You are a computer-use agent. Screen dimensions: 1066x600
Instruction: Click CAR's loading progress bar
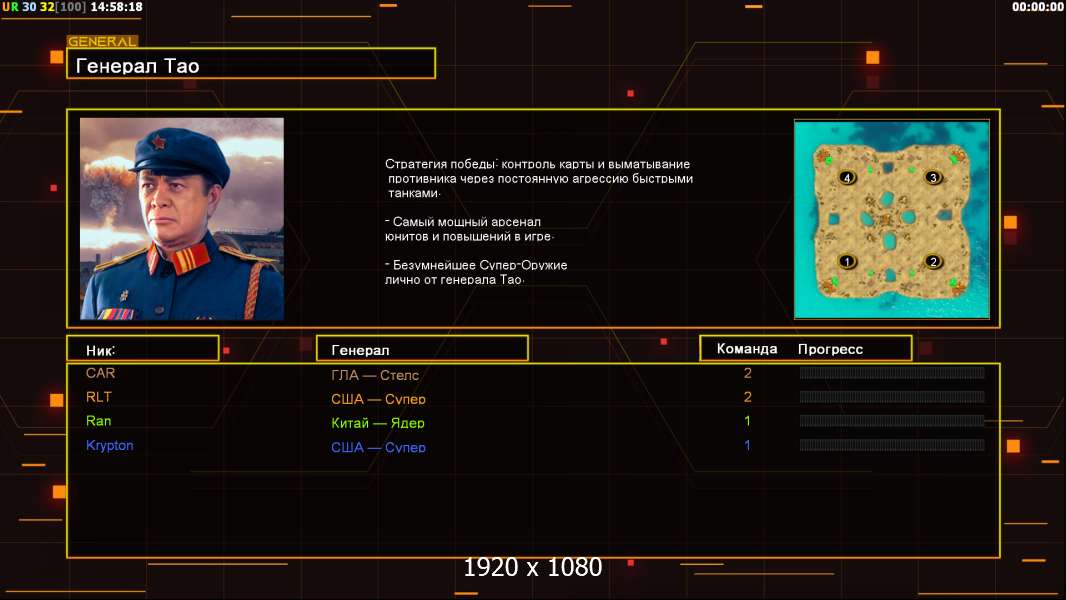point(892,372)
